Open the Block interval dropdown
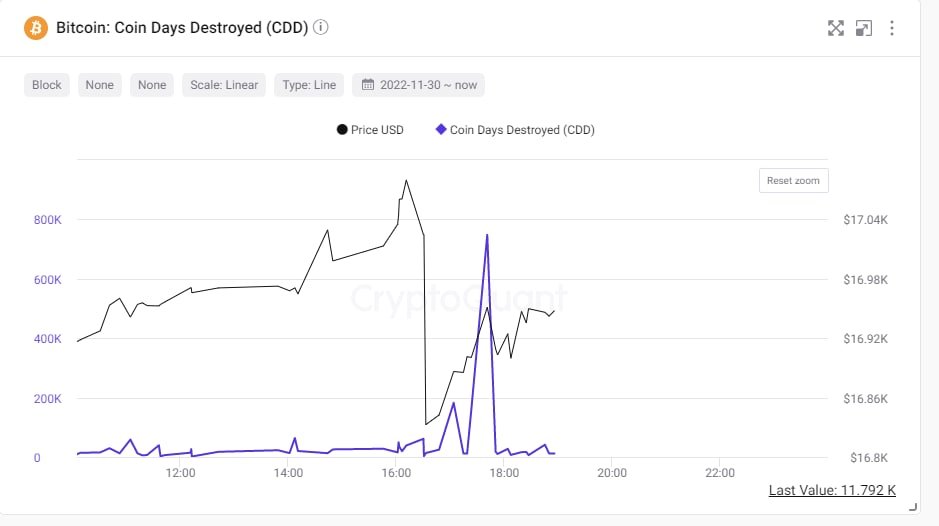The width and height of the screenshot is (939, 526). (47, 85)
